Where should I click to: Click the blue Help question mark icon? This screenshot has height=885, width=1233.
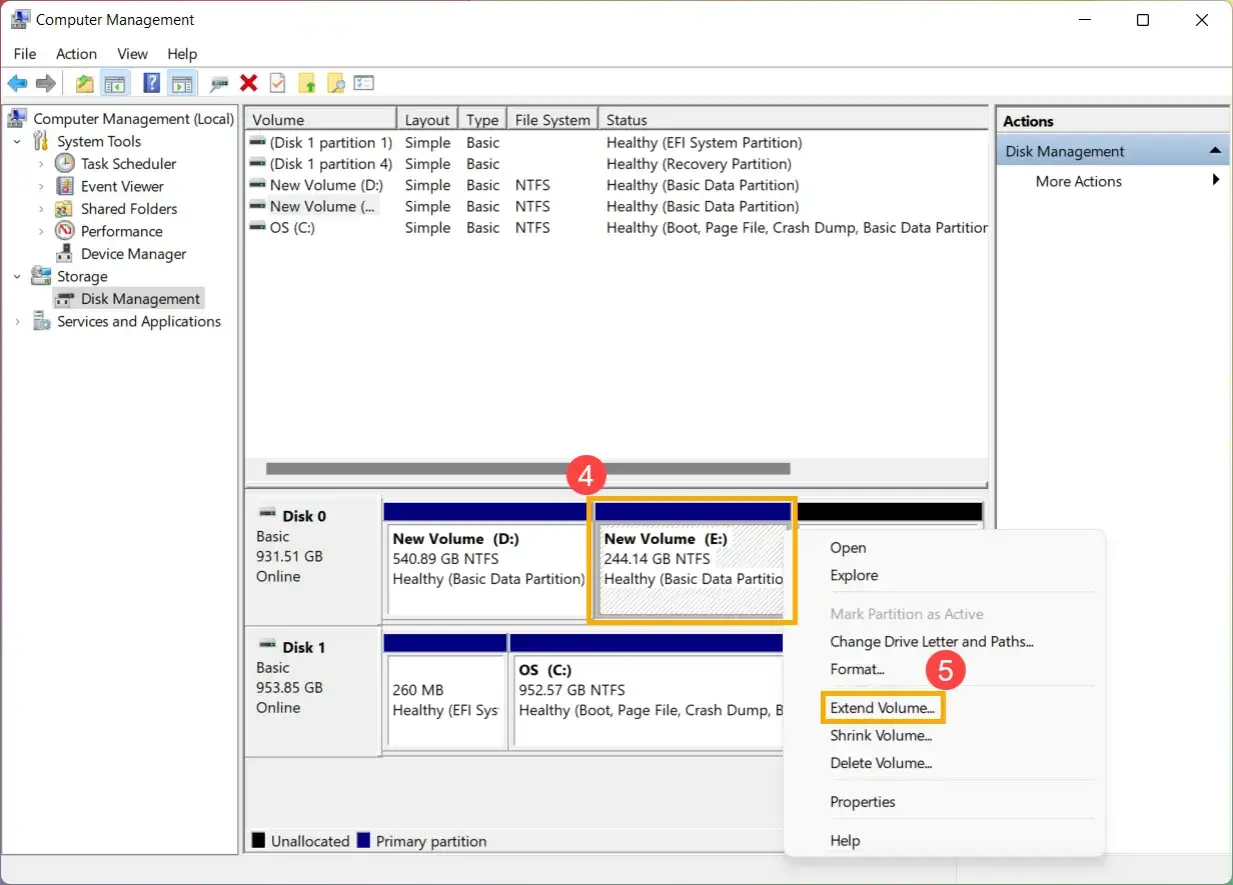(x=152, y=83)
